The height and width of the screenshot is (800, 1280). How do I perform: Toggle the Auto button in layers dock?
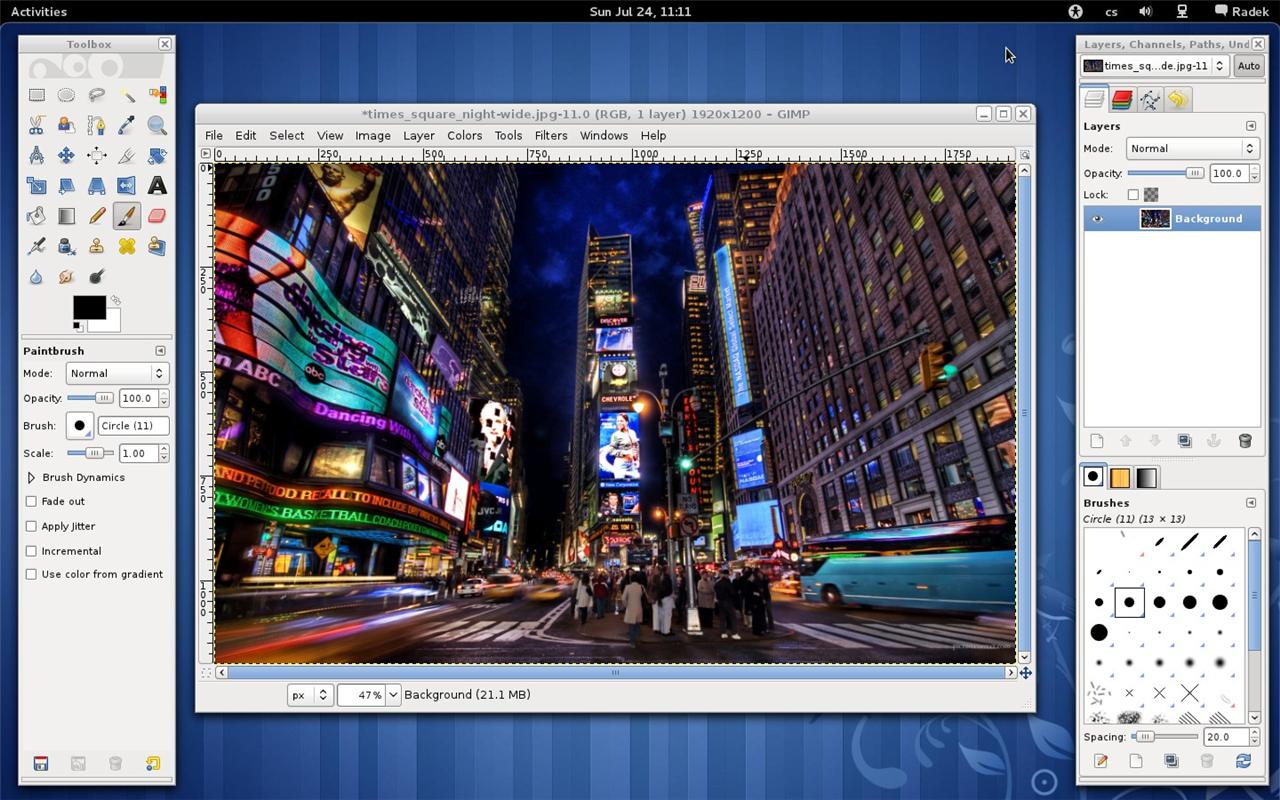(x=1248, y=66)
